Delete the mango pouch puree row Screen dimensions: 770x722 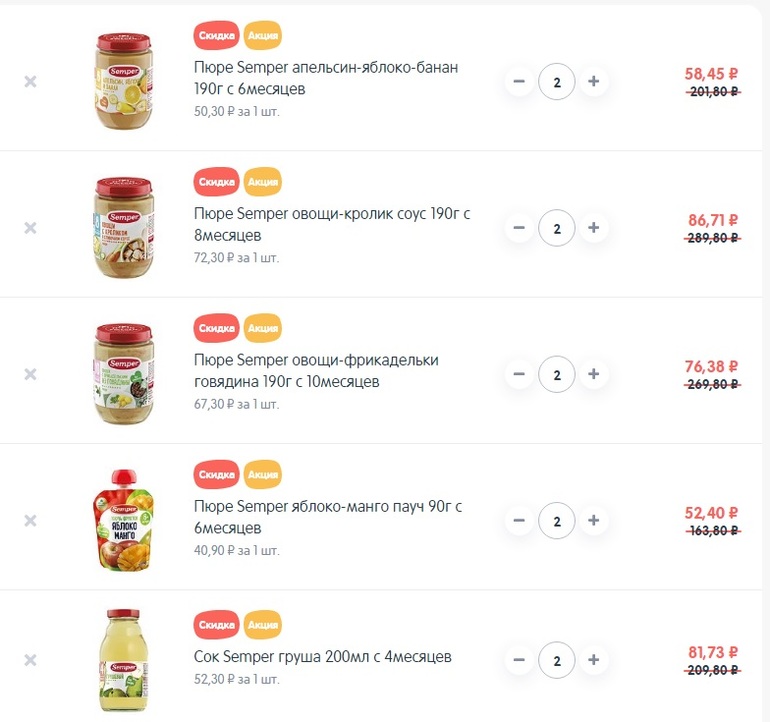(30, 520)
